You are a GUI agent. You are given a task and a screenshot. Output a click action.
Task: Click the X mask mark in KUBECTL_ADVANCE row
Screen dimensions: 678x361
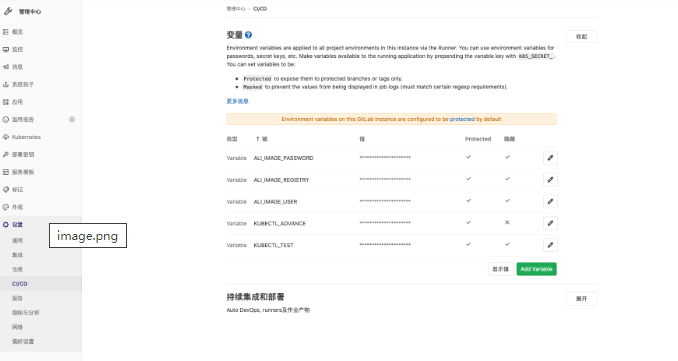(x=507, y=222)
